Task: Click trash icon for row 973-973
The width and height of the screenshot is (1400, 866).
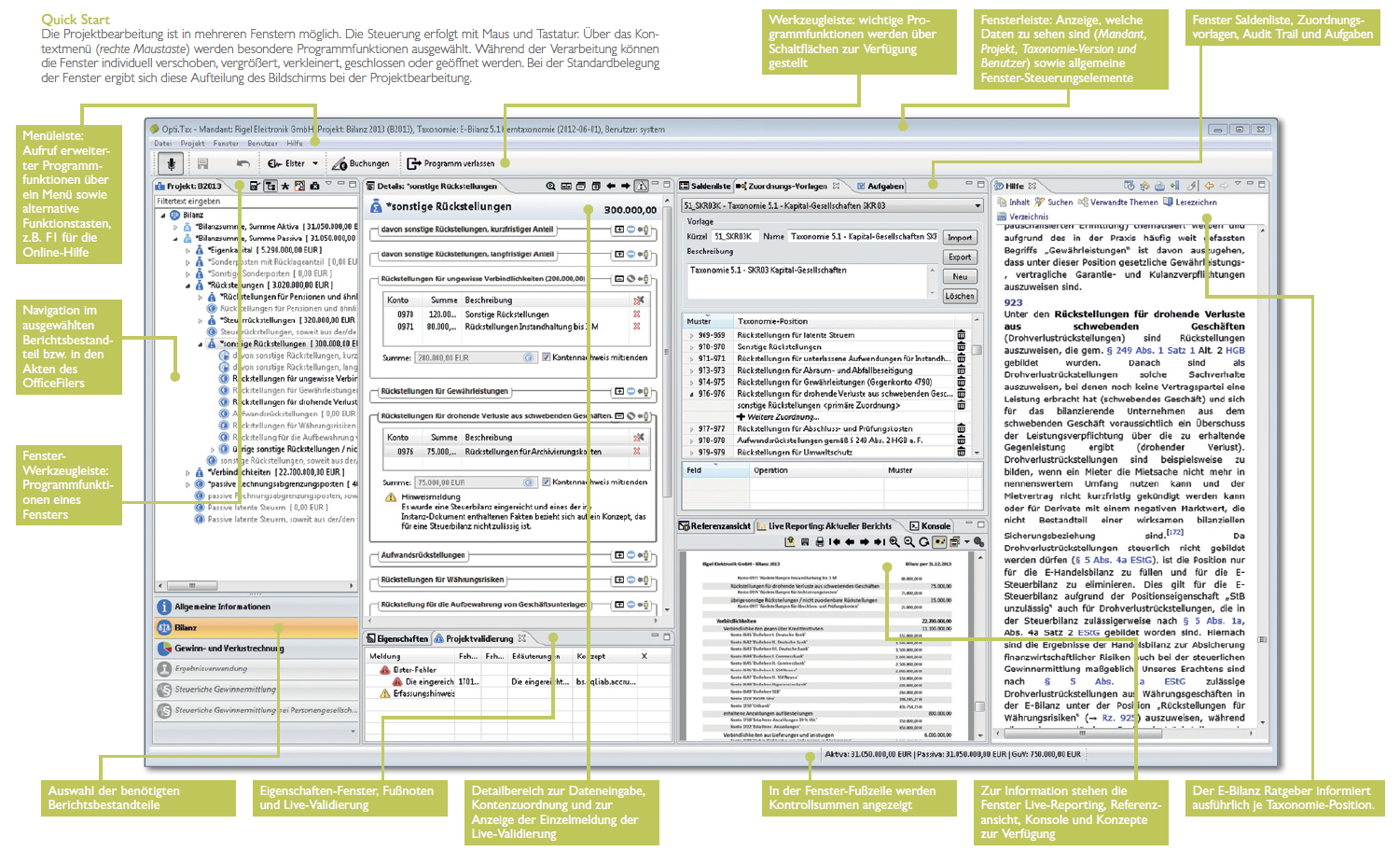Action: (x=961, y=370)
